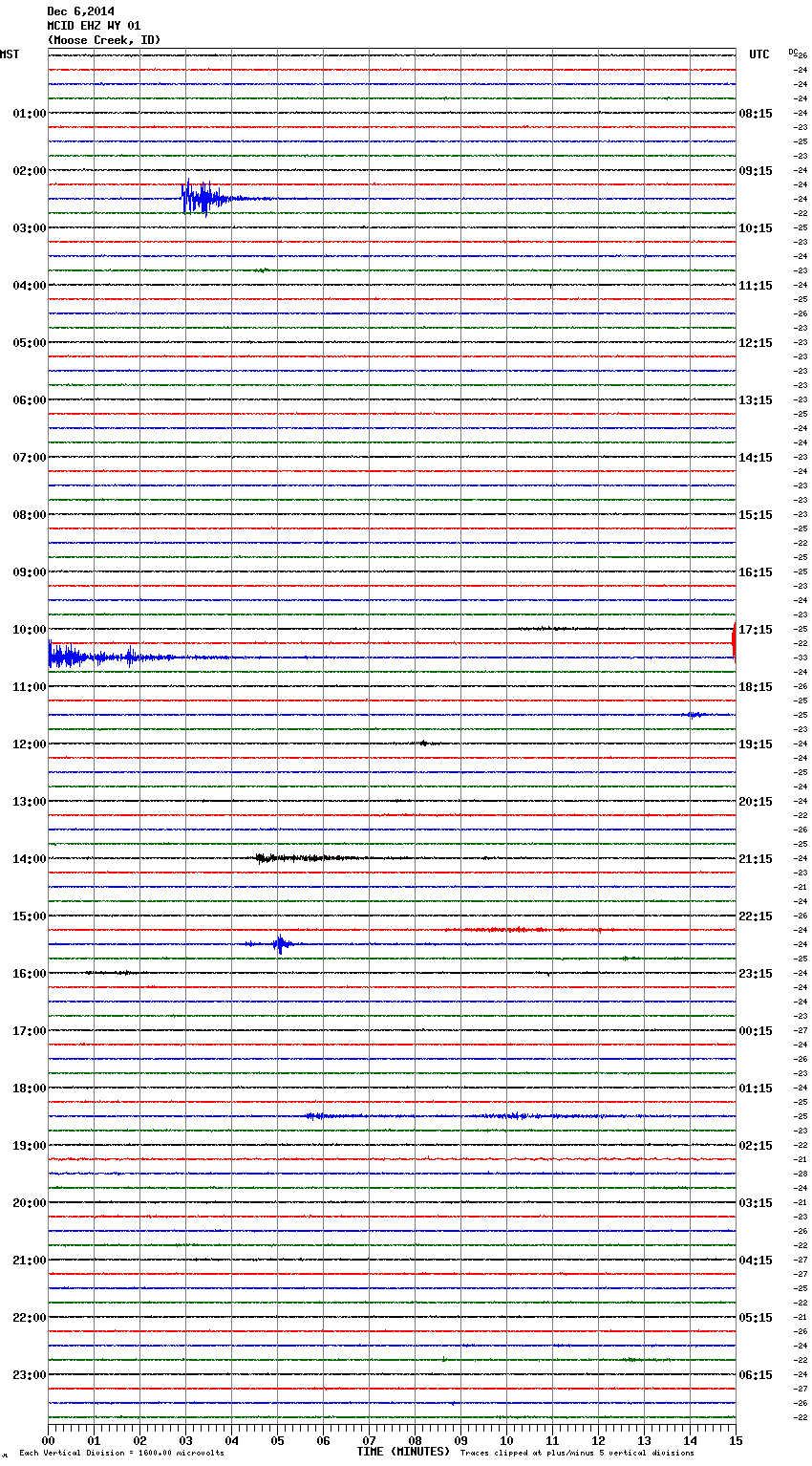Click the 02:15 UTC time label
The width and height of the screenshot is (812, 1466).
click(756, 1146)
